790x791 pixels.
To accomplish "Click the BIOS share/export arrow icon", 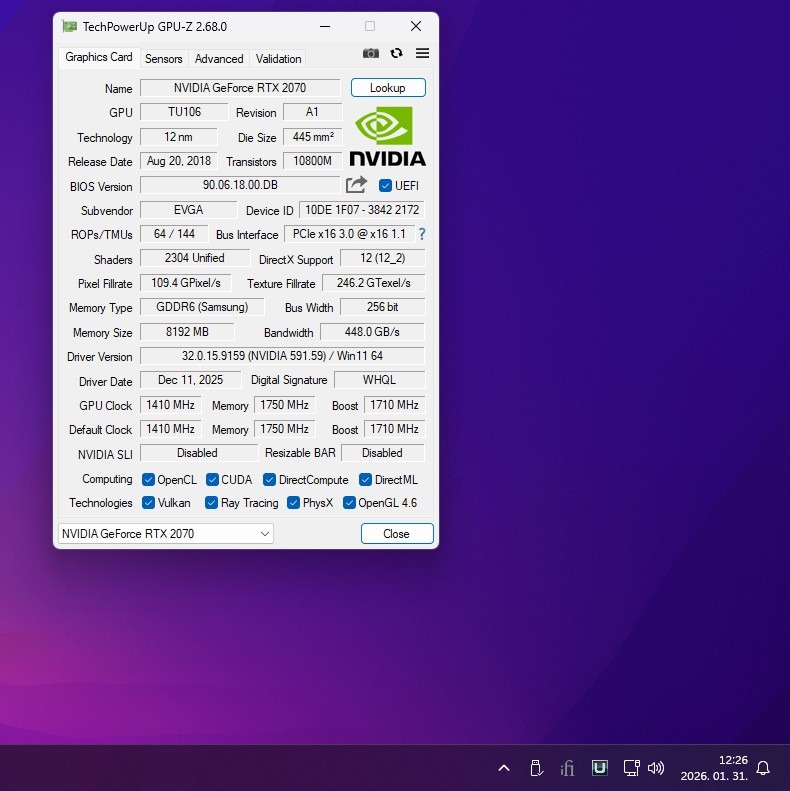I will pyautogui.click(x=356, y=185).
